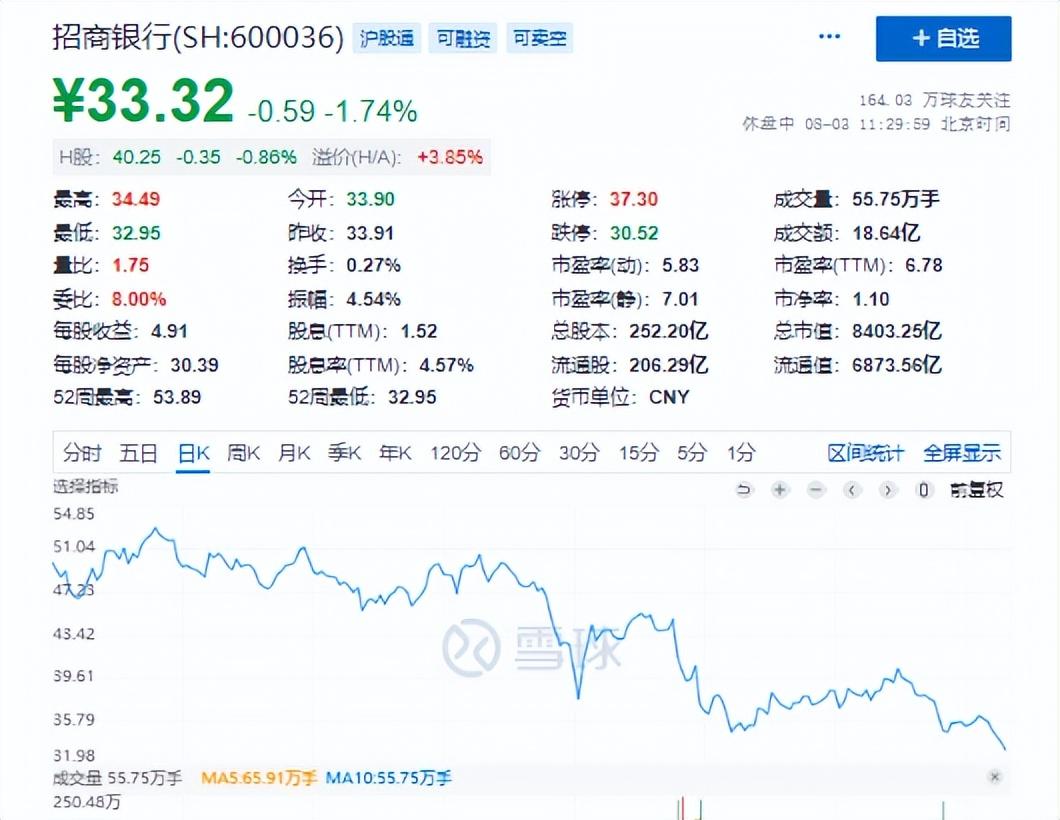1060x820 pixels.
Task: Click the 溢价(H/A) value +3.85%
Action: coord(450,158)
